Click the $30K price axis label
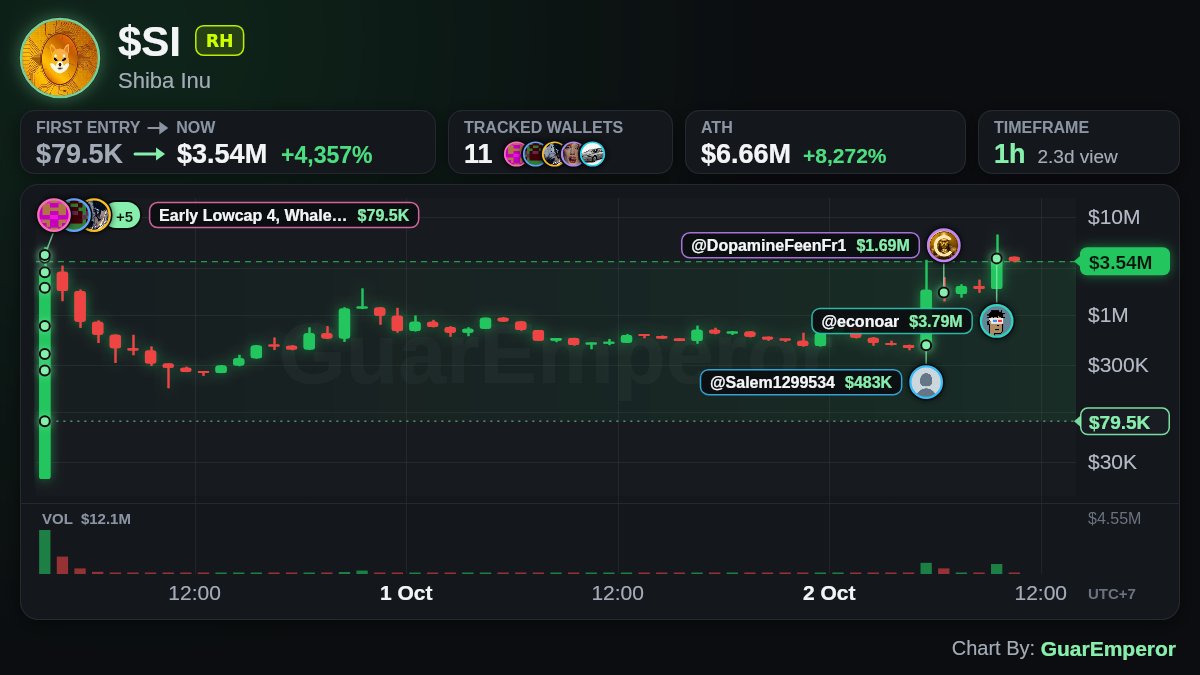Viewport: 1200px width, 675px height. tap(1112, 462)
